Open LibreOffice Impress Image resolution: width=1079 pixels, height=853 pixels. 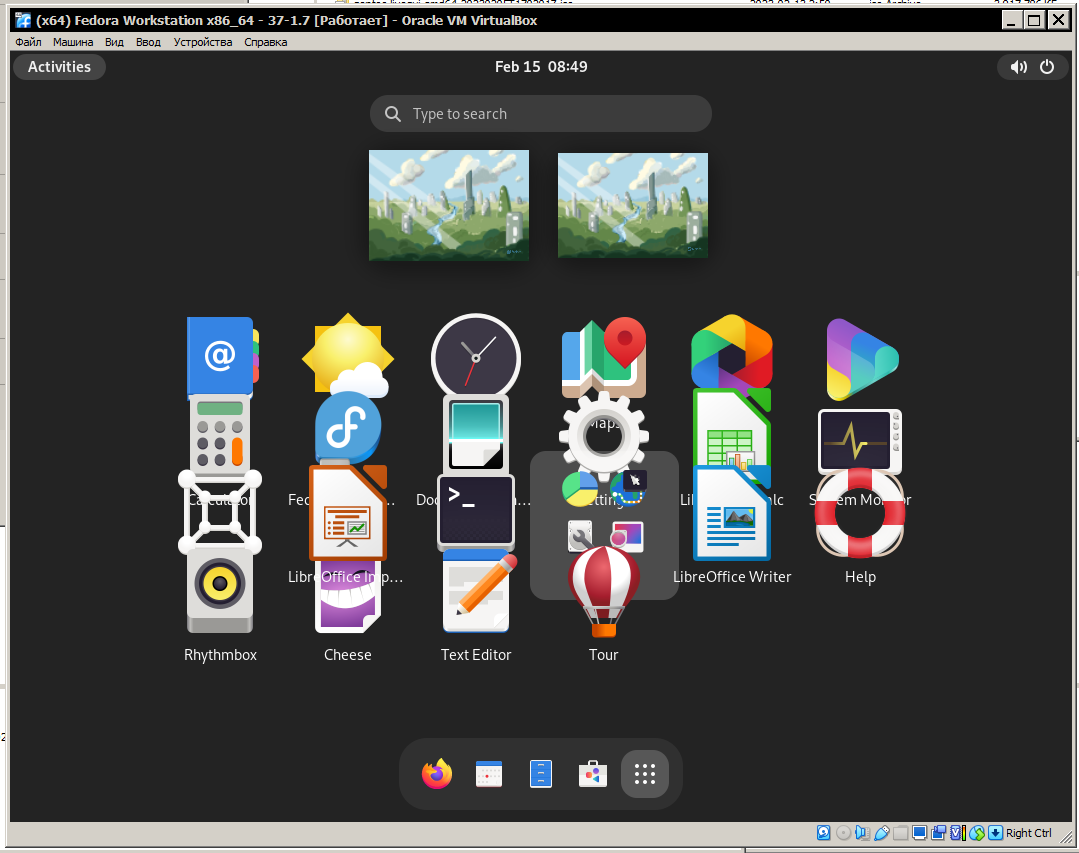[348, 512]
